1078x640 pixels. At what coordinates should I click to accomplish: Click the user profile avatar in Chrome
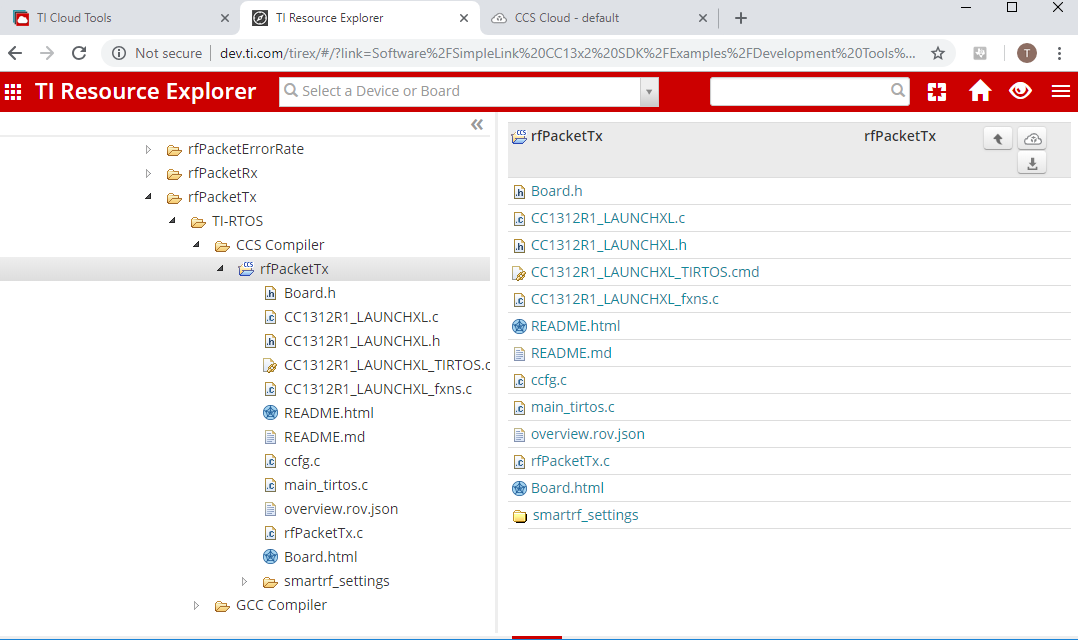click(1026, 53)
